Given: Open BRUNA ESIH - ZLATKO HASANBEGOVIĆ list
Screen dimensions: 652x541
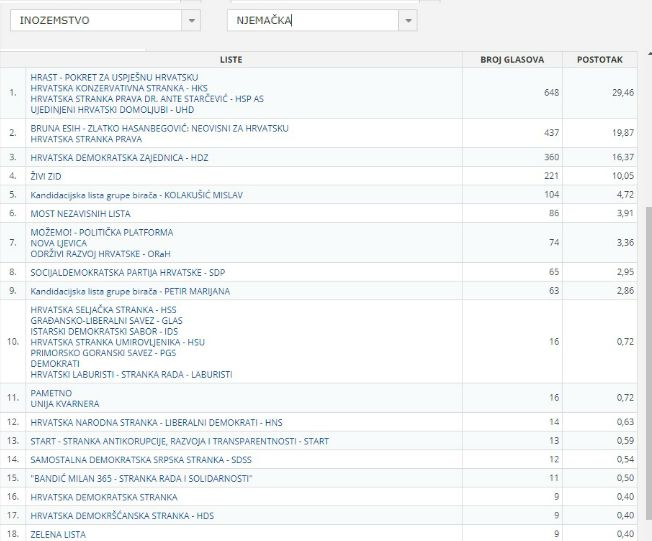Looking at the screenshot, I should pos(159,128).
